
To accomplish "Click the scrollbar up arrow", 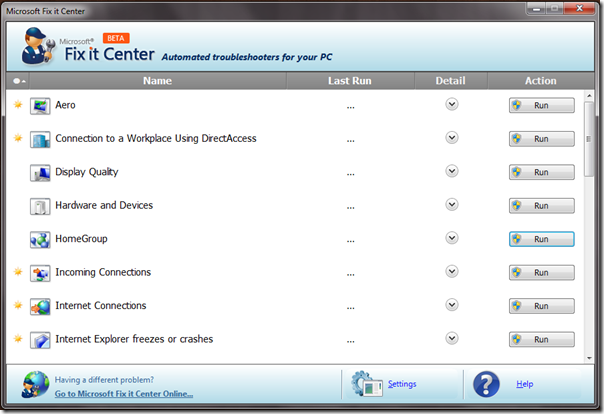I will [x=589, y=95].
